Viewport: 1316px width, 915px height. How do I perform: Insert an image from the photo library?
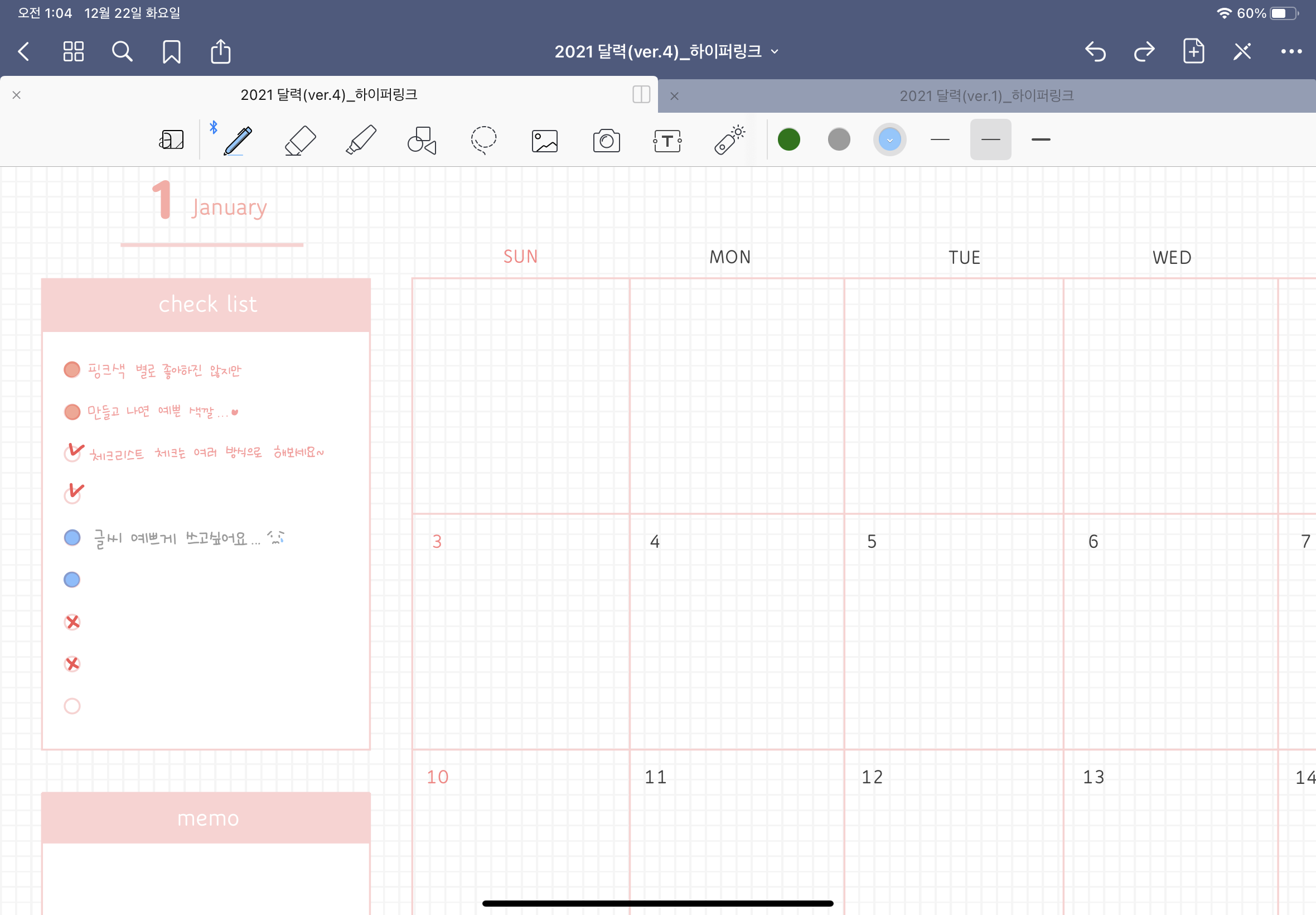[545, 141]
